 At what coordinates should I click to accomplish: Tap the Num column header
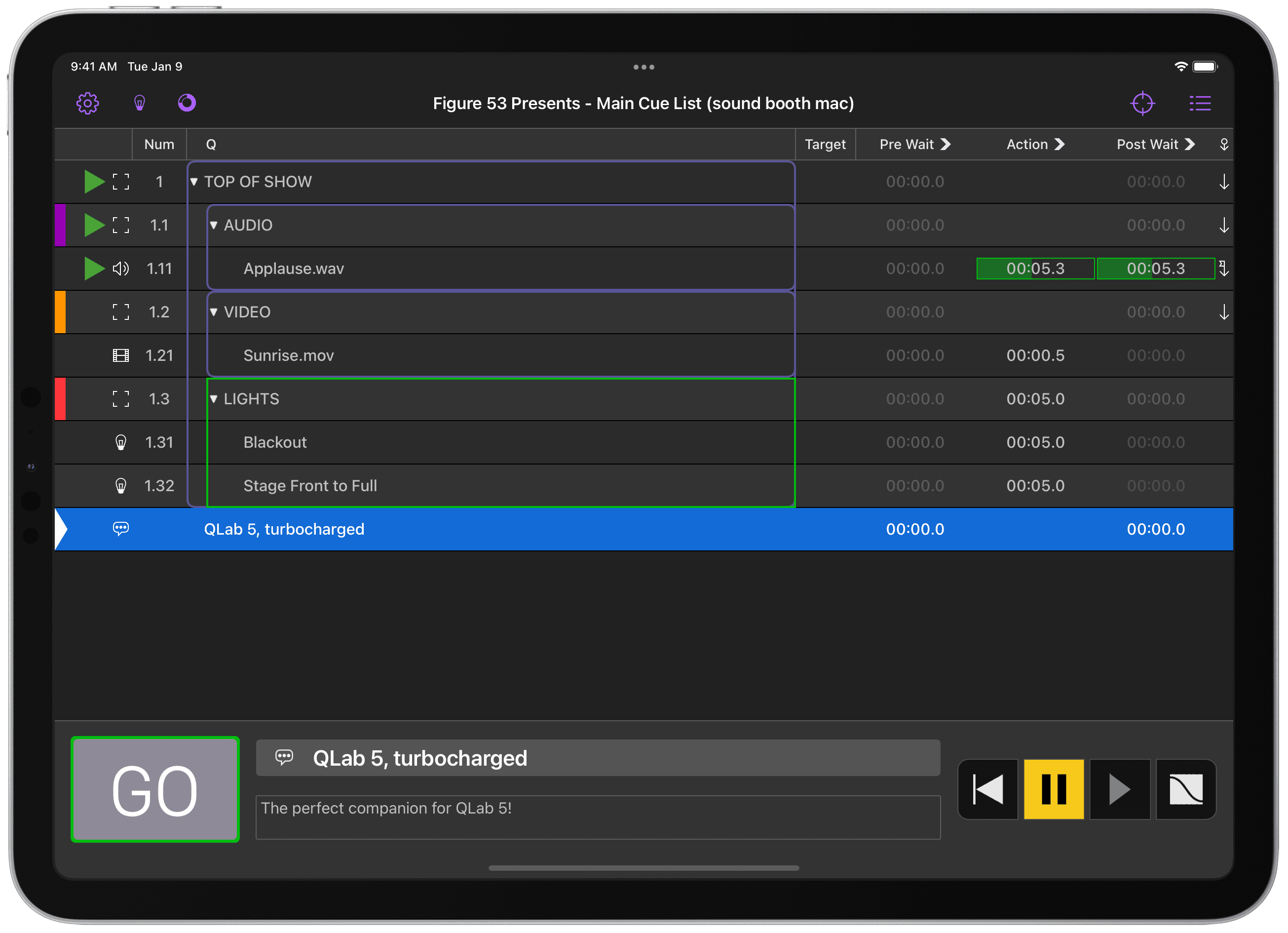[x=159, y=144]
